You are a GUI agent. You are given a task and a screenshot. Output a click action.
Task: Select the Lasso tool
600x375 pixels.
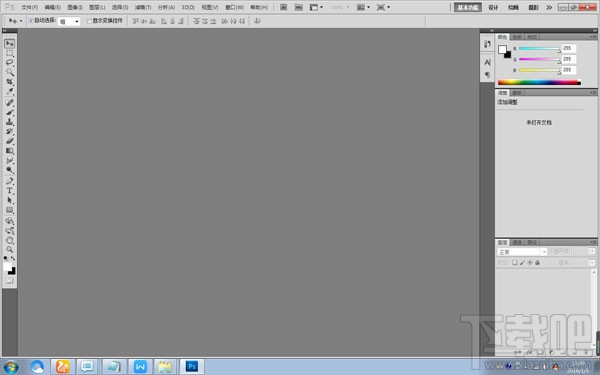[10, 62]
